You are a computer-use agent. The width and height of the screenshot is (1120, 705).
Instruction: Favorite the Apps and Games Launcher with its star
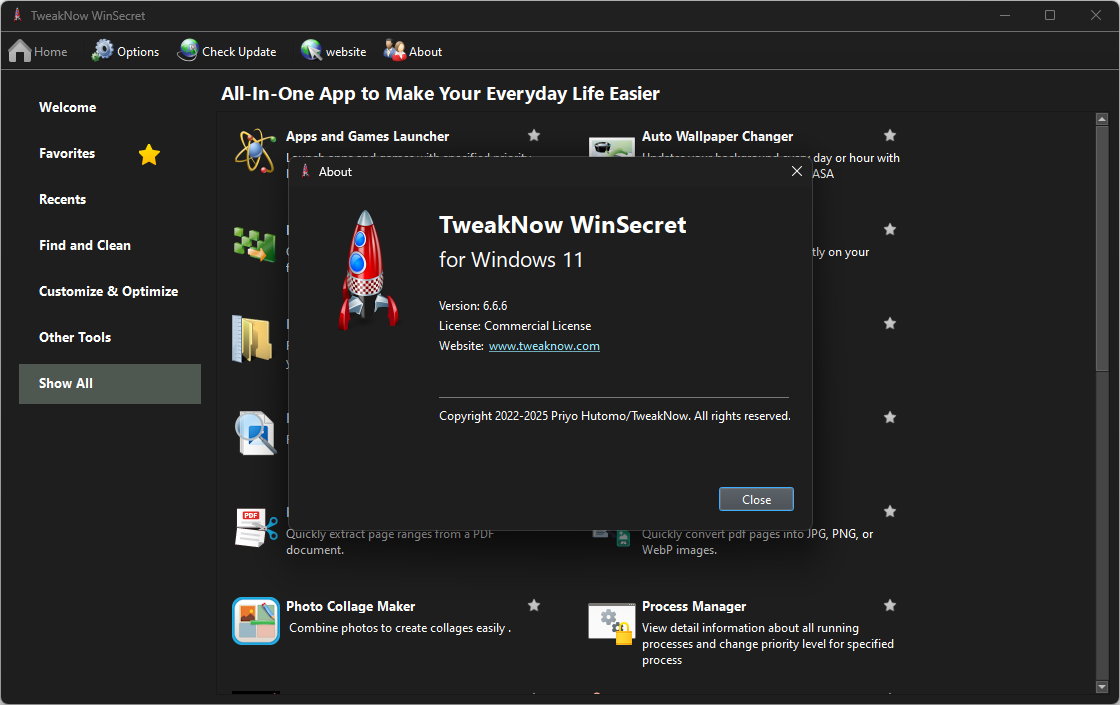pyautogui.click(x=534, y=135)
